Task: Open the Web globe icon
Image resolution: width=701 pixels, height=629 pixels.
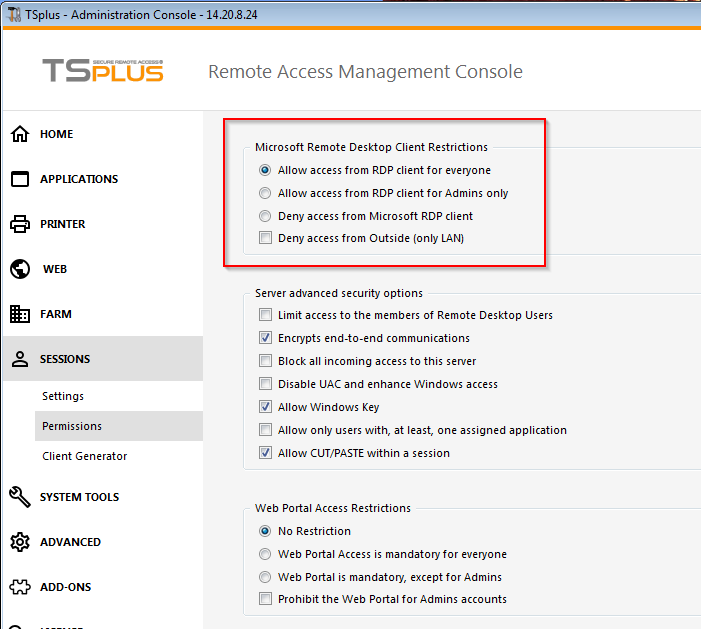Action: point(20,270)
